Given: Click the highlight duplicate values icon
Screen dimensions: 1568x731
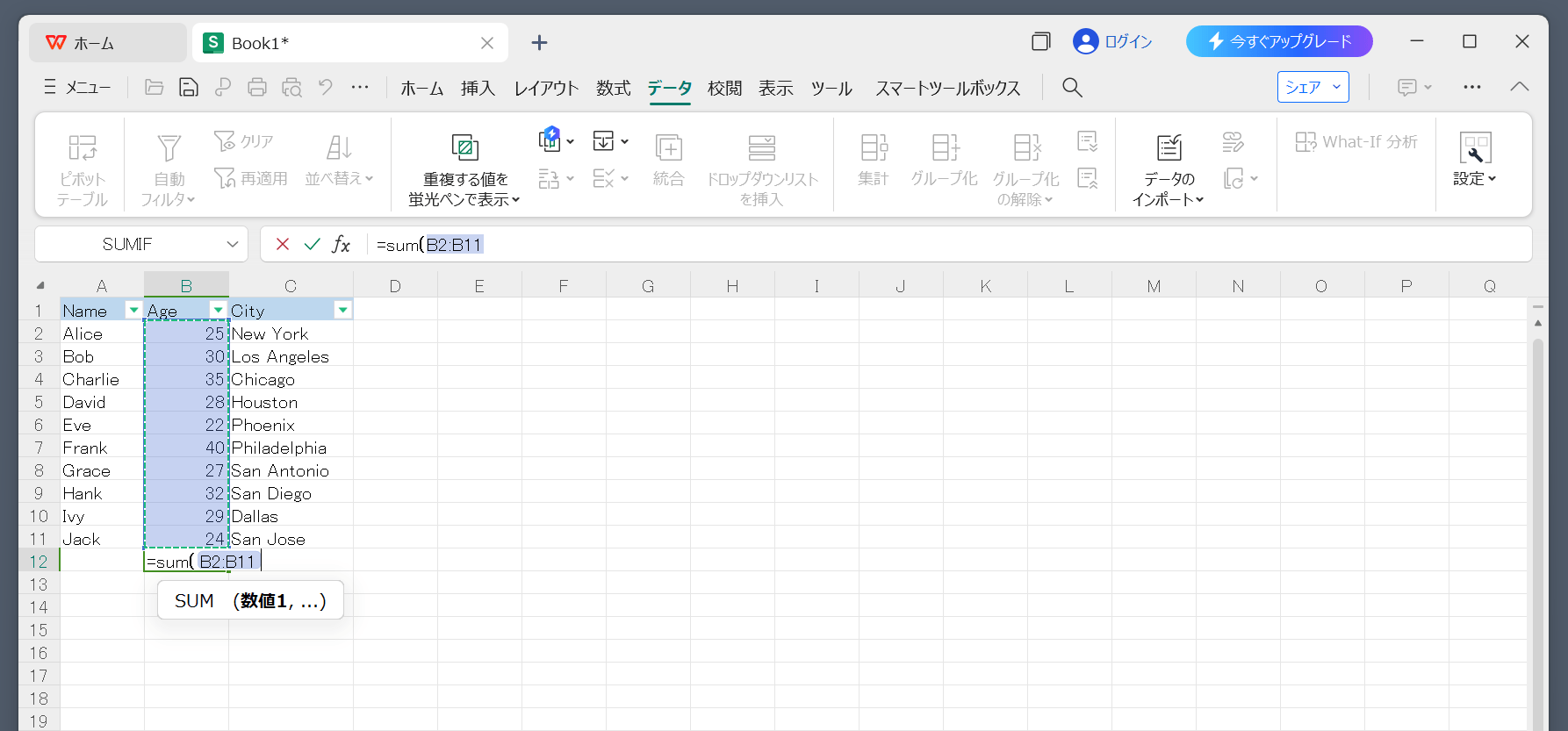Looking at the screenshot, I should click(x=464, y=147).
